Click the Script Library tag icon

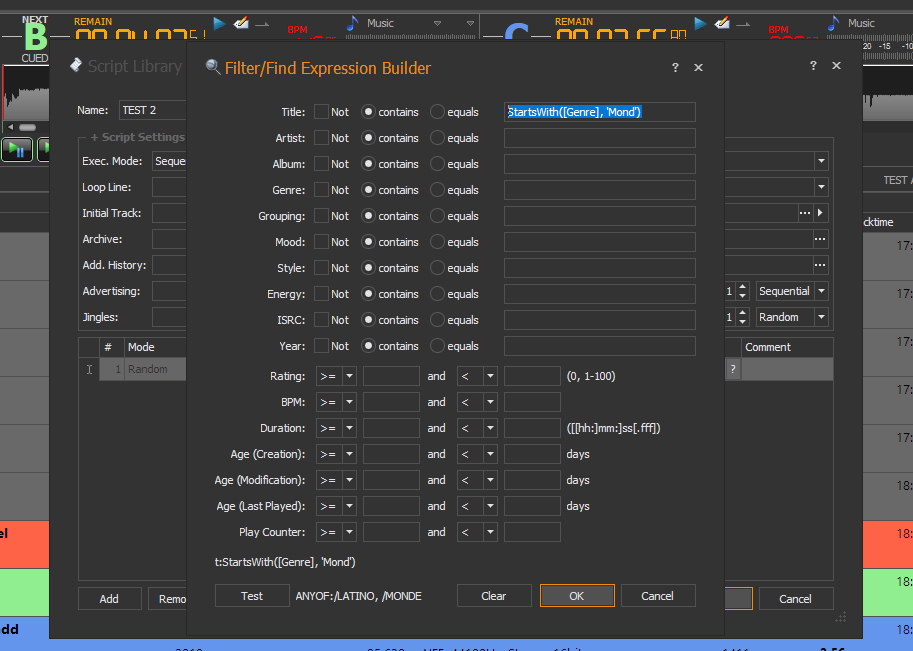pos(75,66)
